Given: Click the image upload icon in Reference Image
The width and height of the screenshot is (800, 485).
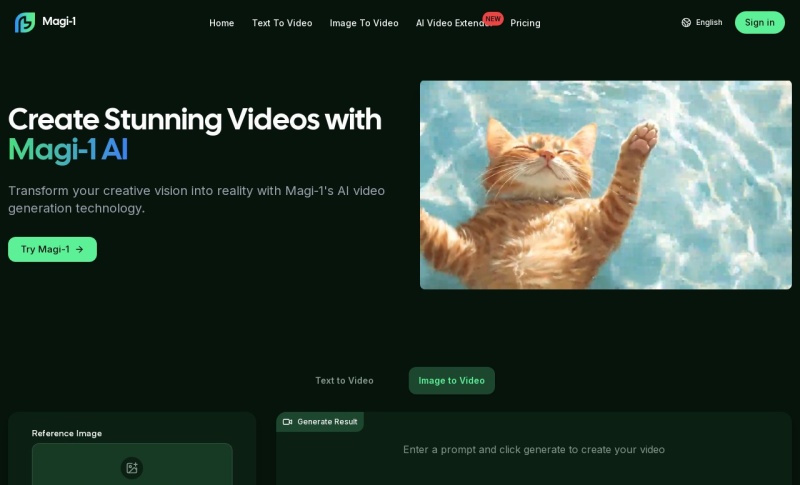Looking at the screenshot, I should [132, 468].
